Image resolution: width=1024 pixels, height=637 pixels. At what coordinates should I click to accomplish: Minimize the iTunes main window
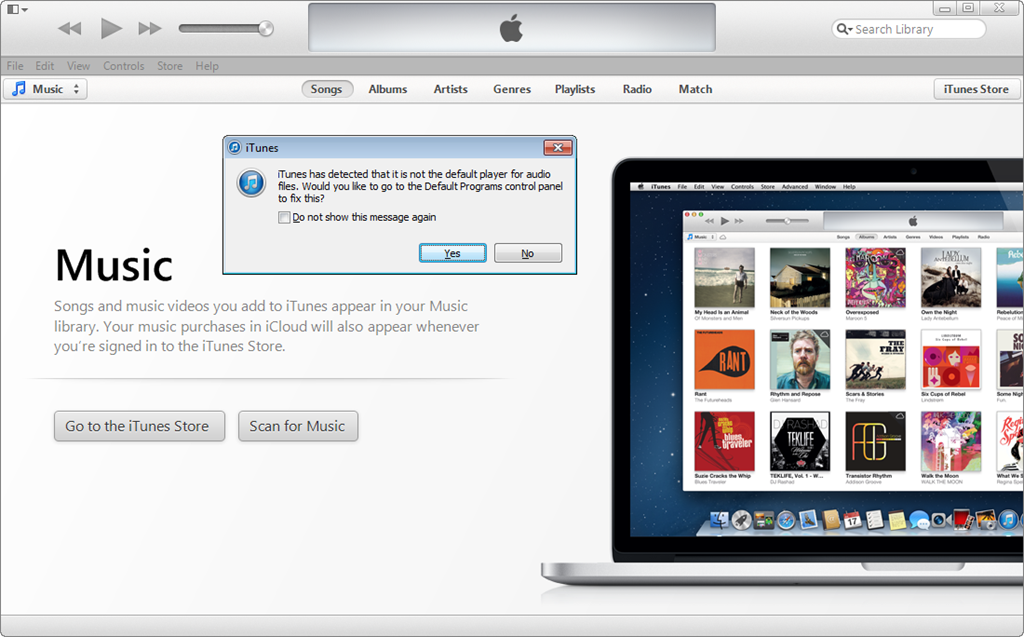[944, 8]
